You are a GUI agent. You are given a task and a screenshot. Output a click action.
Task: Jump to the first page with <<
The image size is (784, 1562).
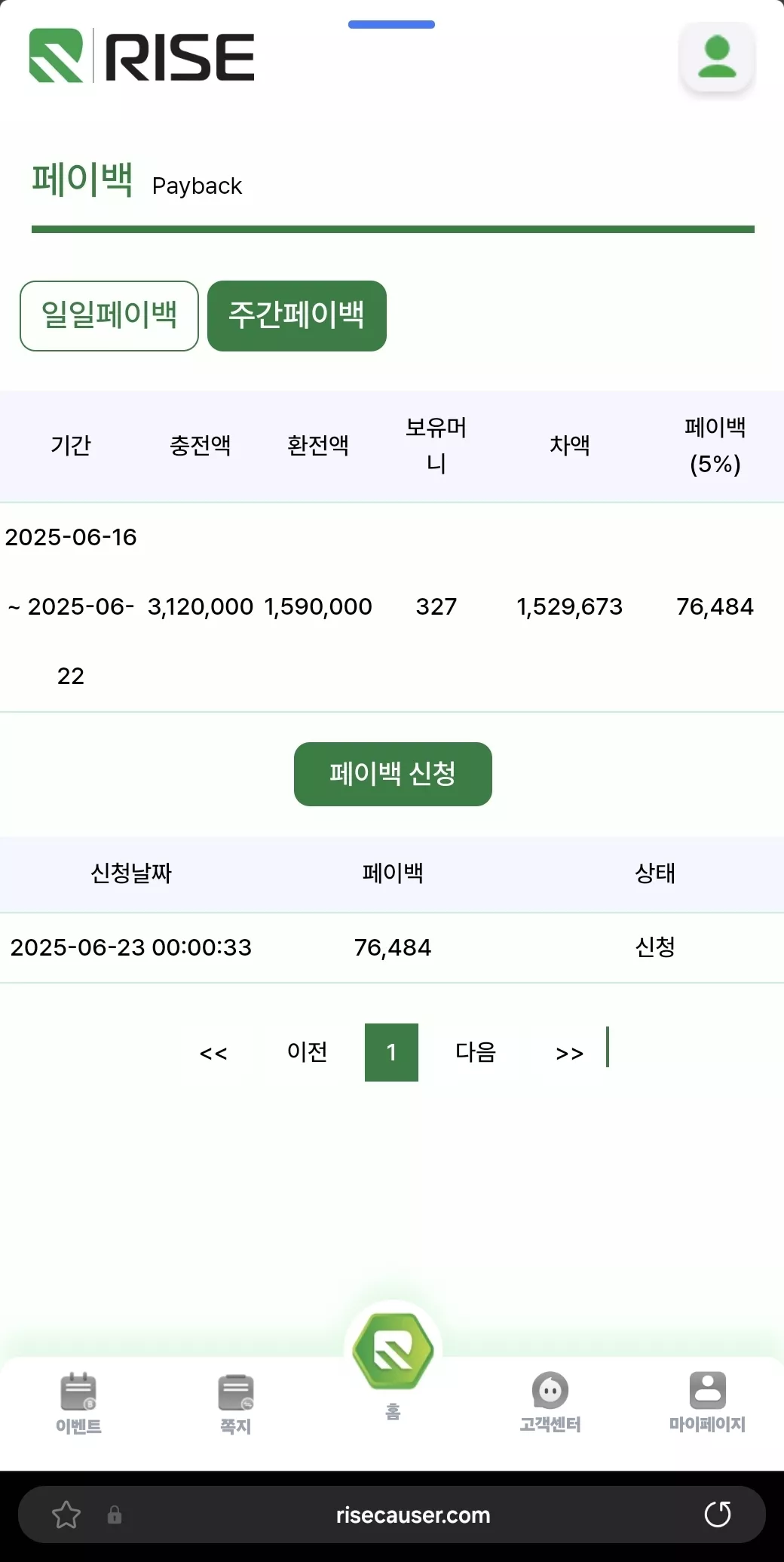point(213,1053)
